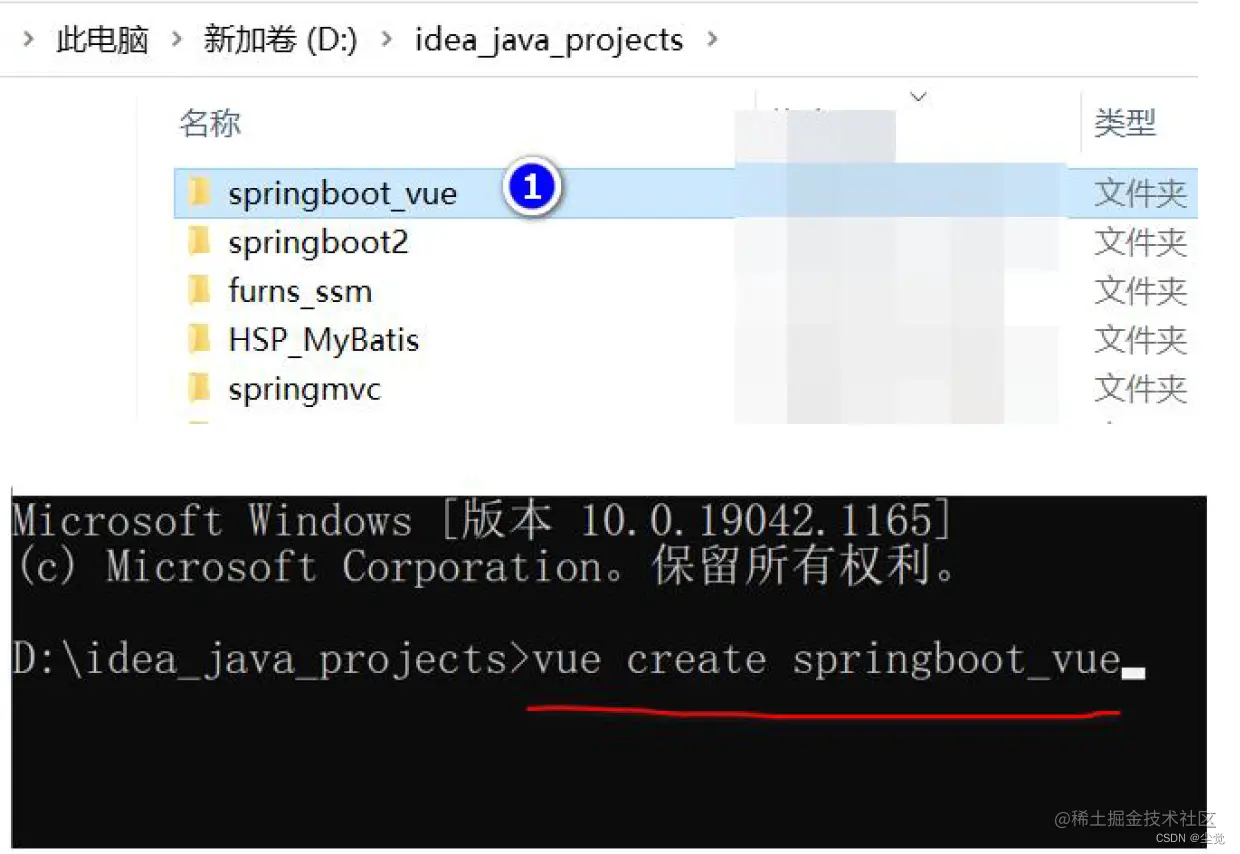Viewport: 1240px width, 854px height.
Task: Click idea_java_projects breadcrumb in address bar
Action: coord(549,40)
